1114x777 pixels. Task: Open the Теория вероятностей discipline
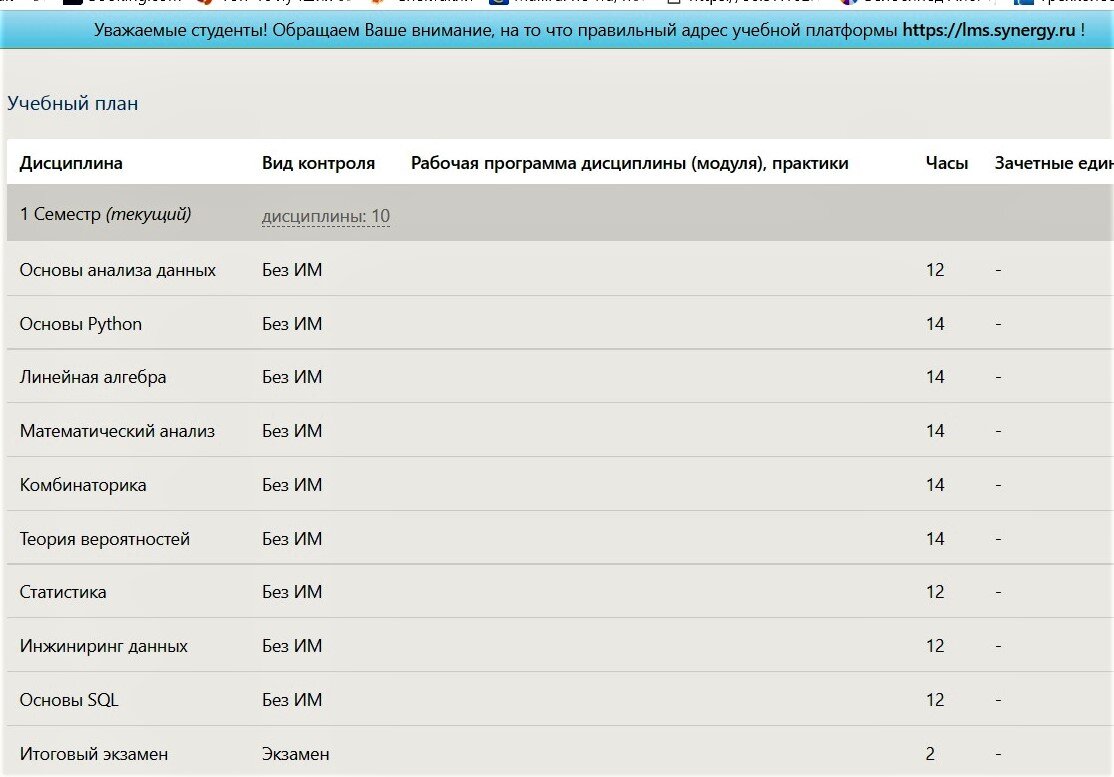point(104,539)
